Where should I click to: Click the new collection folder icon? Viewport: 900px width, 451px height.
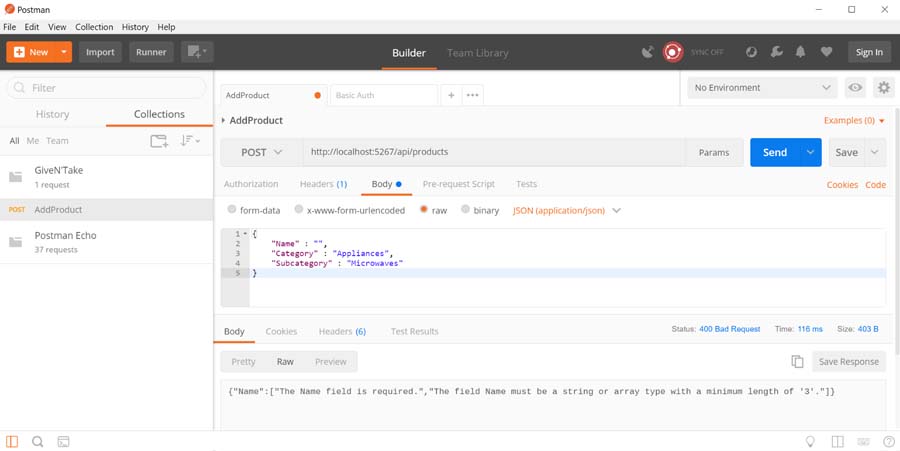click(159, 141)
